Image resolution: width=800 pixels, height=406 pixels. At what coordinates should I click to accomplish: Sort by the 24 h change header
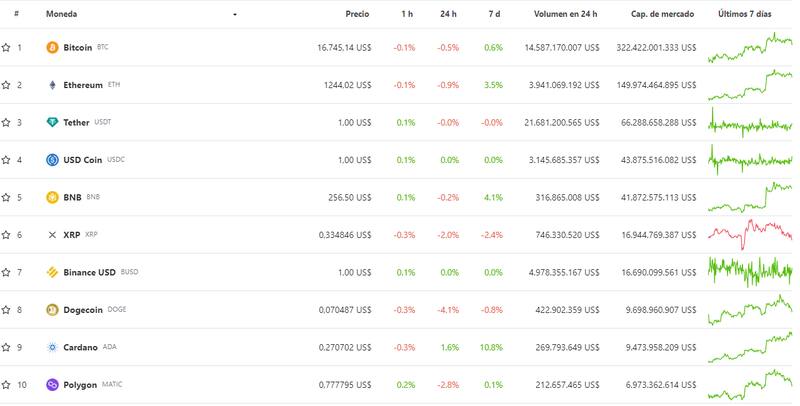point(449,15)
